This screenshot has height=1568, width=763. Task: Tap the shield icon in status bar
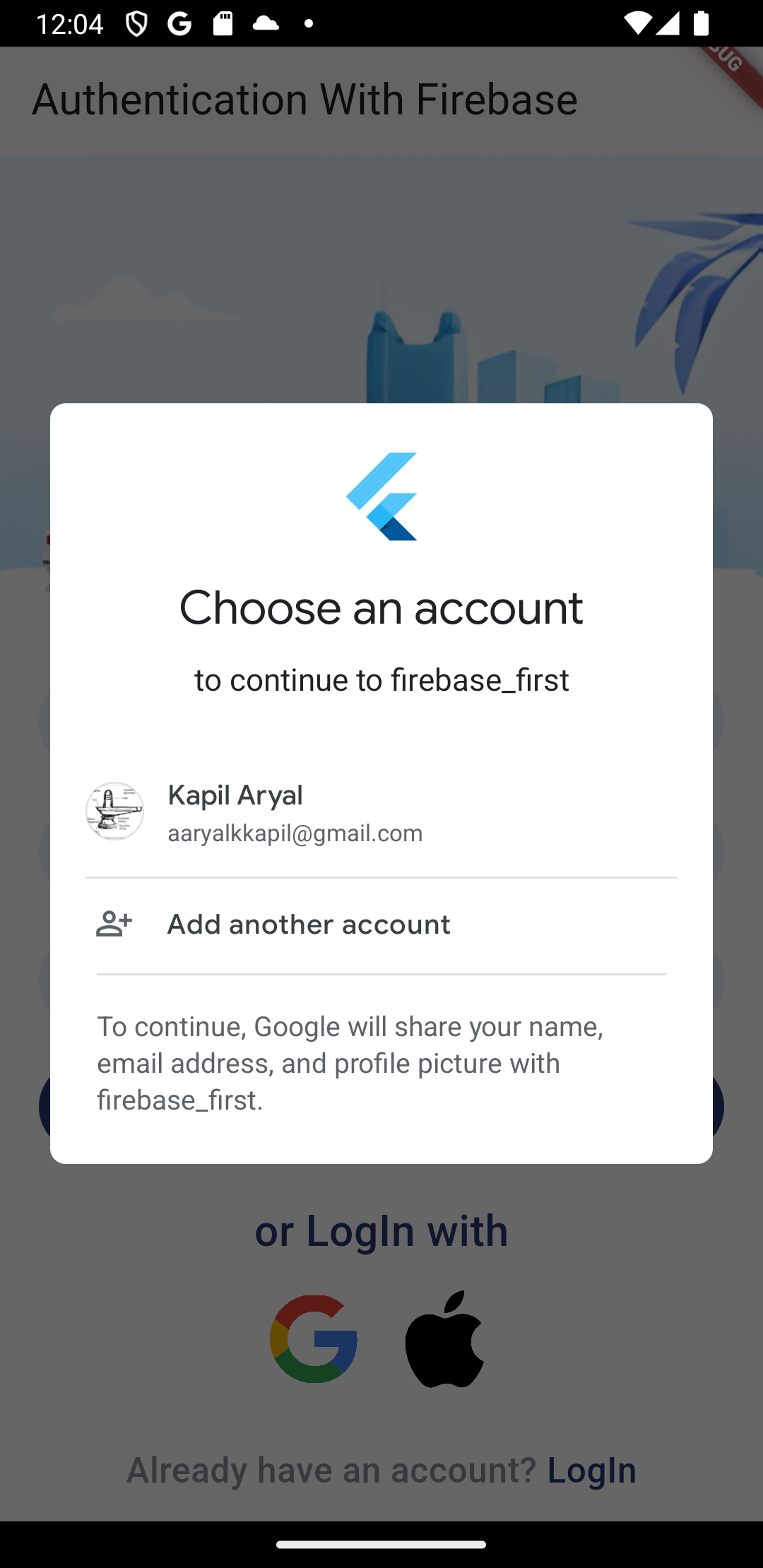pos(136,23)
